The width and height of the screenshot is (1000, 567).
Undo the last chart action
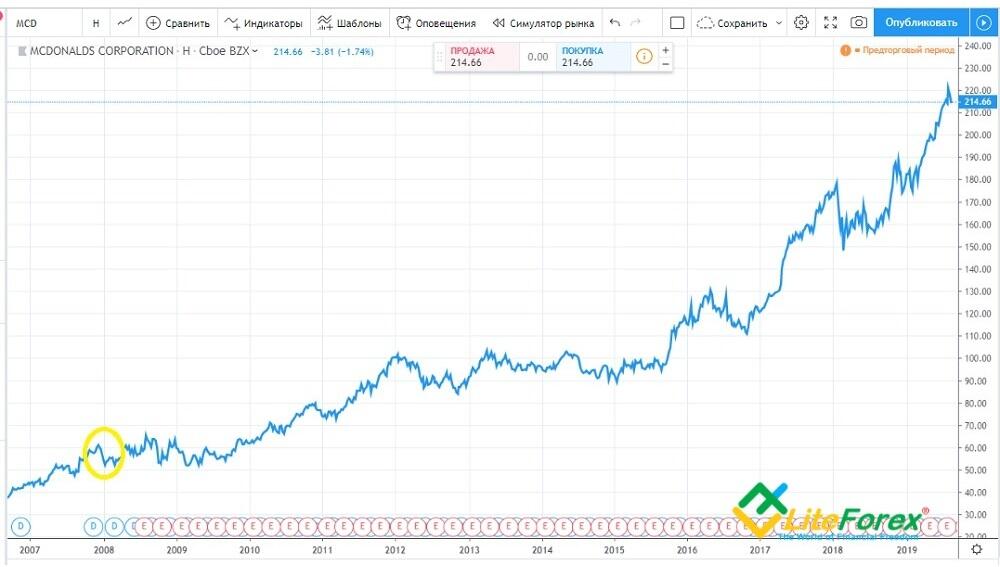[x=615, y=23]
